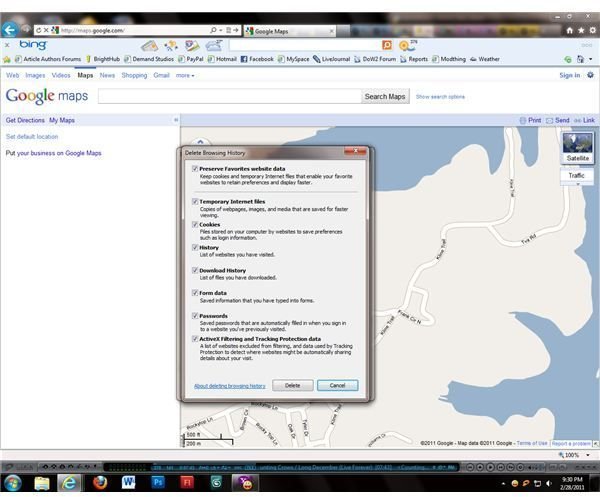Uncheck the History checkbox
Image resolution: width=600 pixels, height=497 pixels.
tap(195, 248)
